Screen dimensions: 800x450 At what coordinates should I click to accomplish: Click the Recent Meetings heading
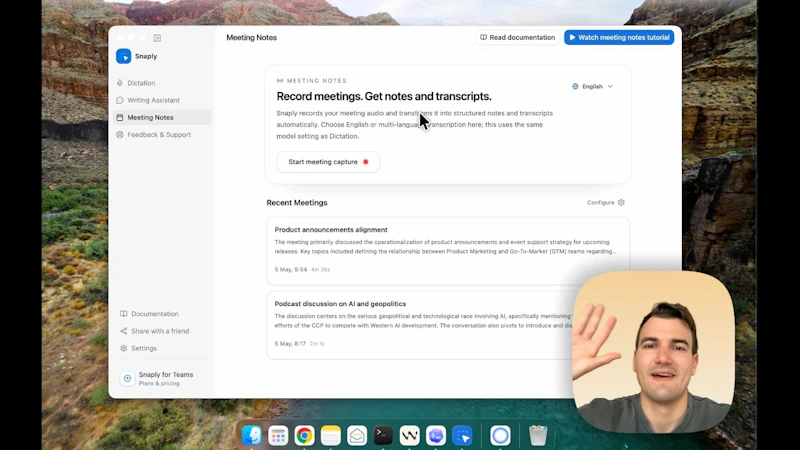coord(297,203)
